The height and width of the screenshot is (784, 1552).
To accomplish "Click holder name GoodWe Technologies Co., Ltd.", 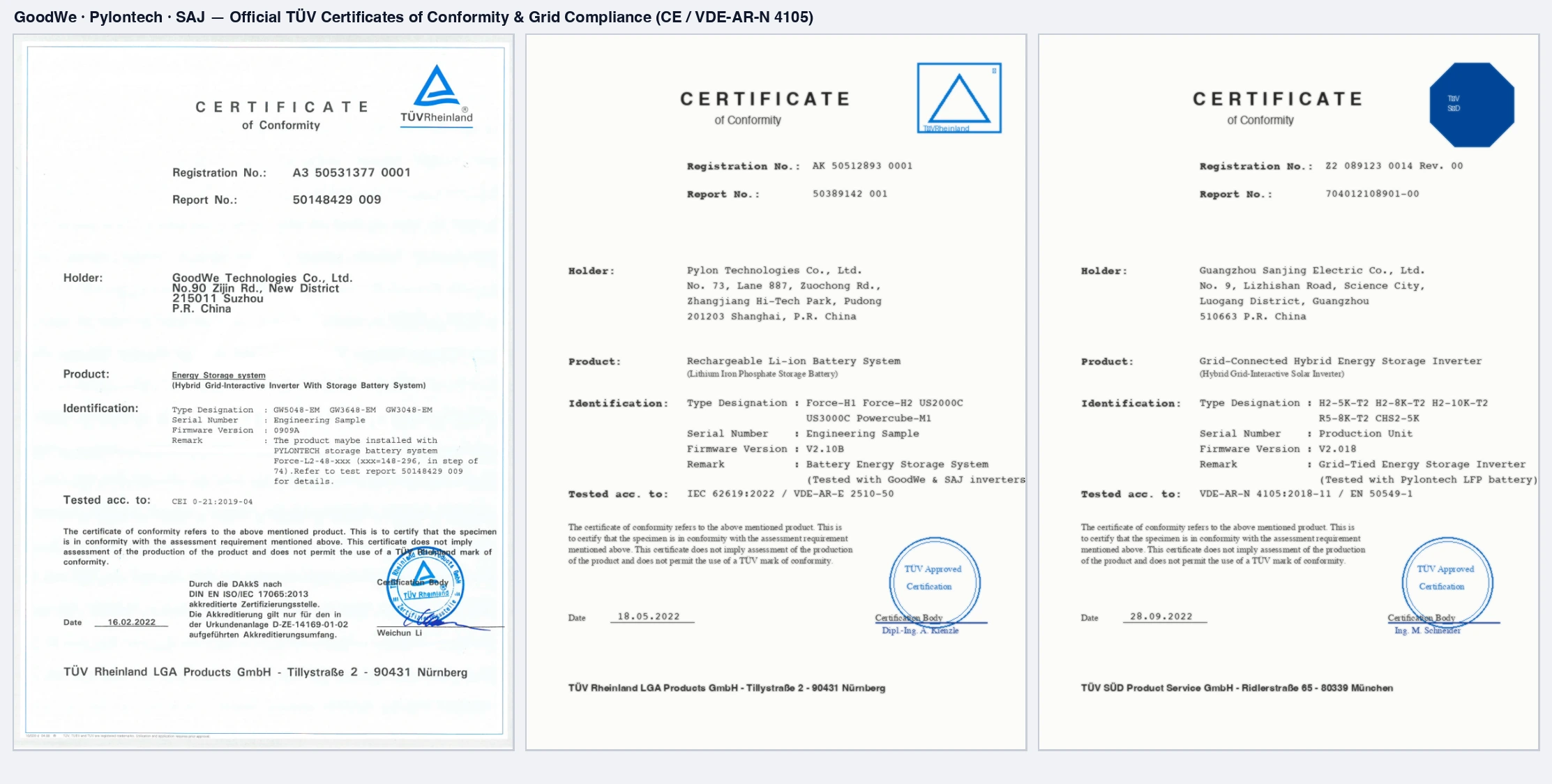I will pos(262,278).
